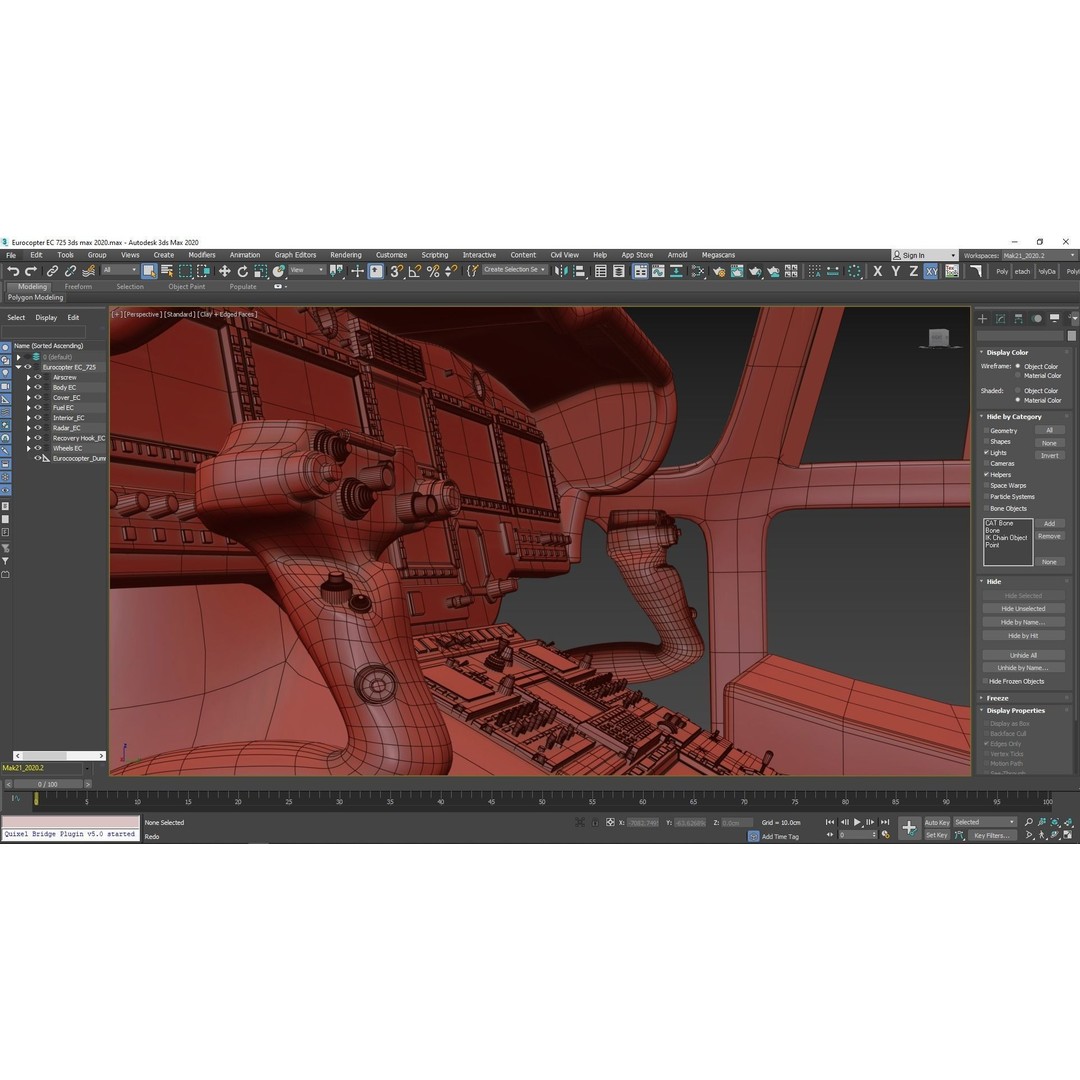Screen dimensions: 1080x1080
Task: Click the Align tool icon
Action: pyautogui.click(x=579, y=271)
